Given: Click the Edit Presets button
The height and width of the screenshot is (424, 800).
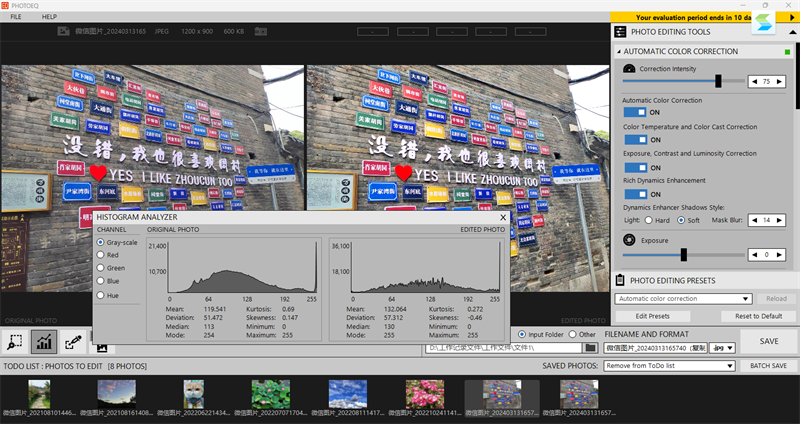Looking at the screenshot, I should click(653, 316).
